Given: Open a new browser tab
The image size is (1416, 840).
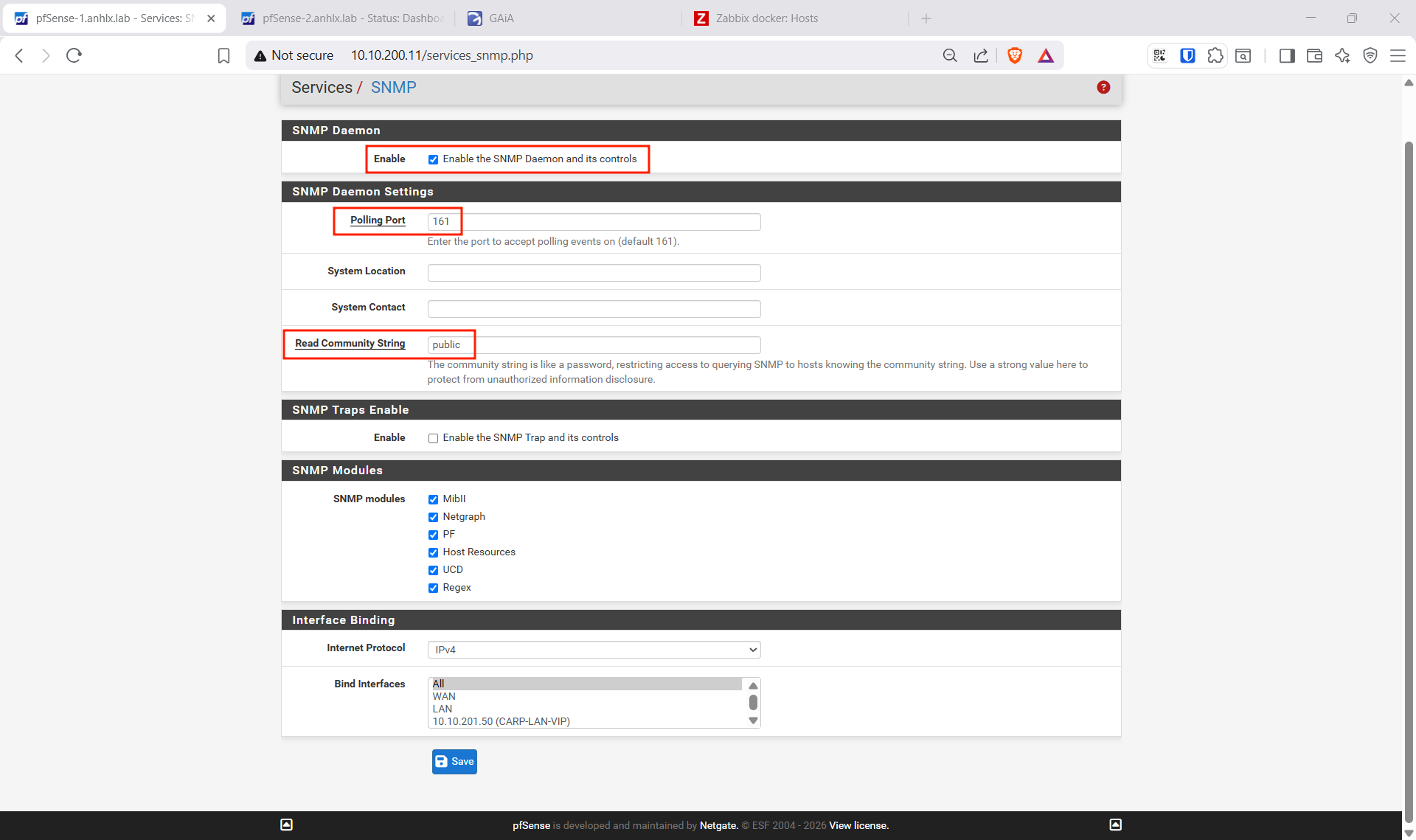Looking at the screenshot, I should coord(926,18).
